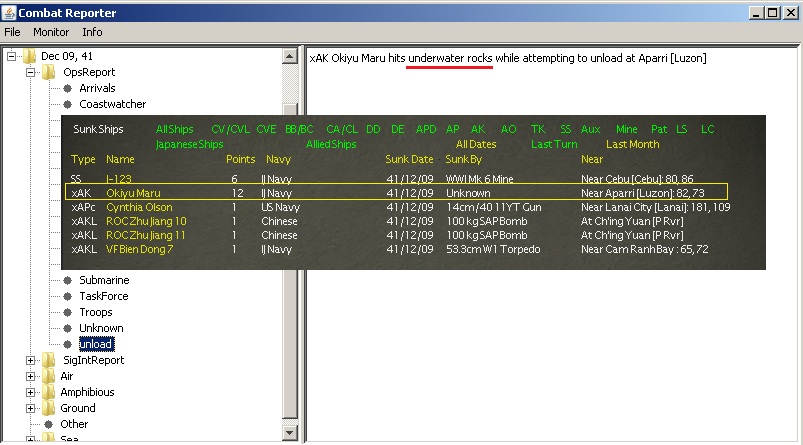Click the Points column header
Viewport: 803px width, 445px height.
(x=241, y=159)
